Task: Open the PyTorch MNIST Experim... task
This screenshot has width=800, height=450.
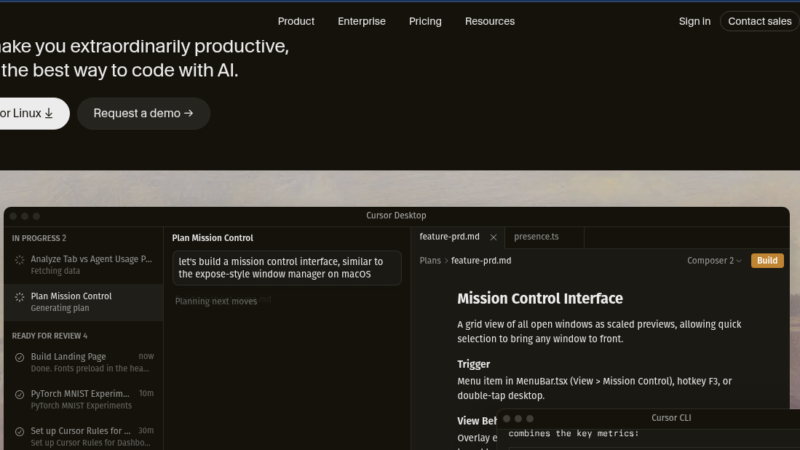Action: point(84,399)
